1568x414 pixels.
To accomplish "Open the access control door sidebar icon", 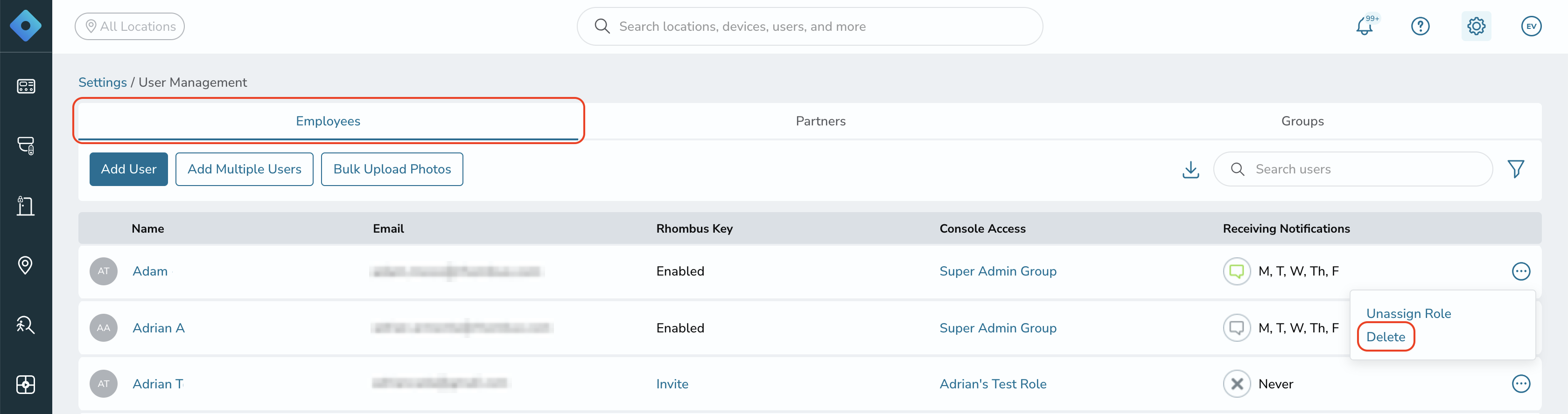I will (x=26, y=206).
